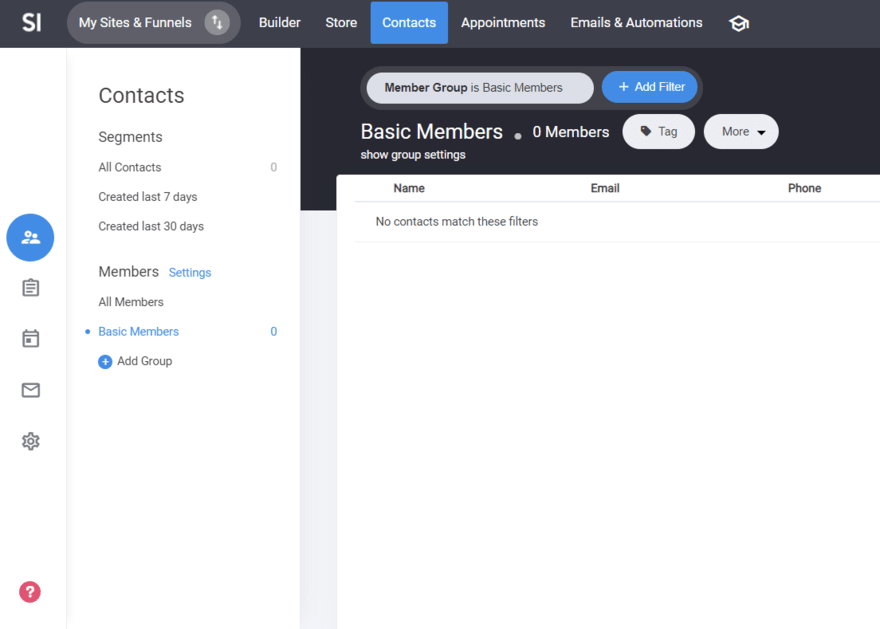Click the Members section heading
Image resolution: width=880 pixels, height=629 pixels.
click(129, 272)
